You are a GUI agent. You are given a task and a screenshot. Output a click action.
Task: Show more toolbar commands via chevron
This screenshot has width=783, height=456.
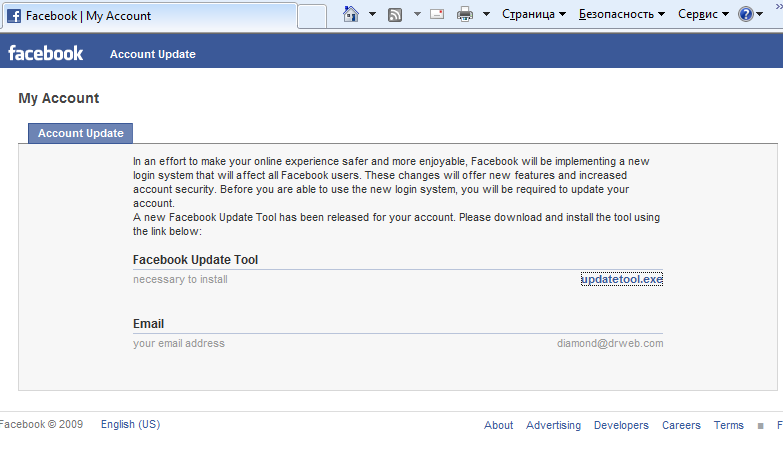click(x=779, y=6)
